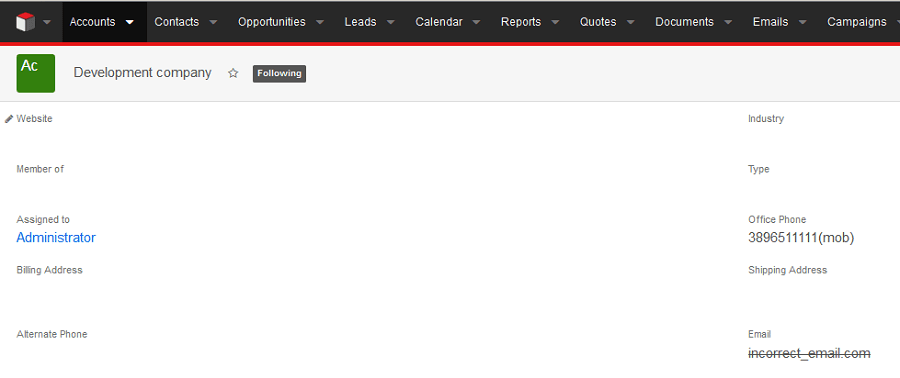Click the Website field label
This screenshot has width=900, height=378.
34,119
